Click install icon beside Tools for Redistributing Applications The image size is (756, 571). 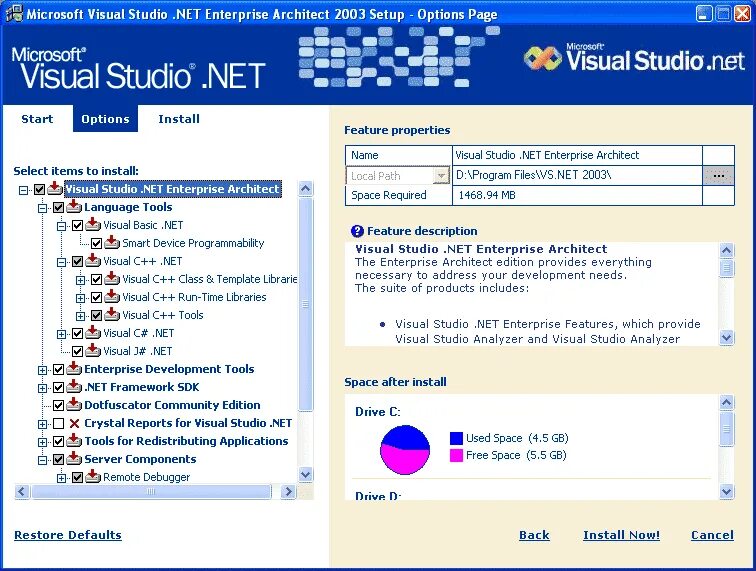pyautogui.click(x=74, y=441)
